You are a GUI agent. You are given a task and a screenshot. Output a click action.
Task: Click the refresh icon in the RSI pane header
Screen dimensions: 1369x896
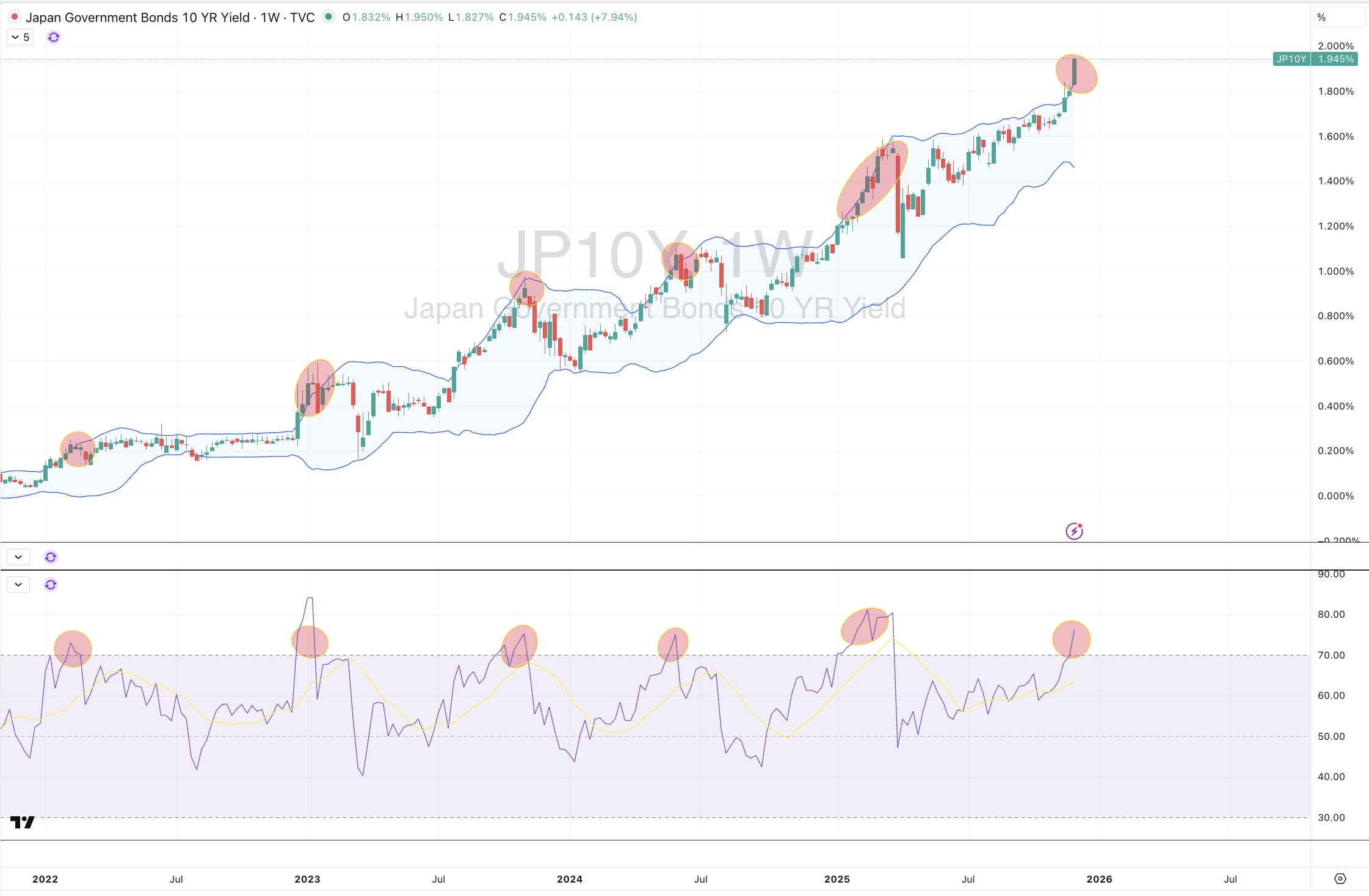click(51, 585)
